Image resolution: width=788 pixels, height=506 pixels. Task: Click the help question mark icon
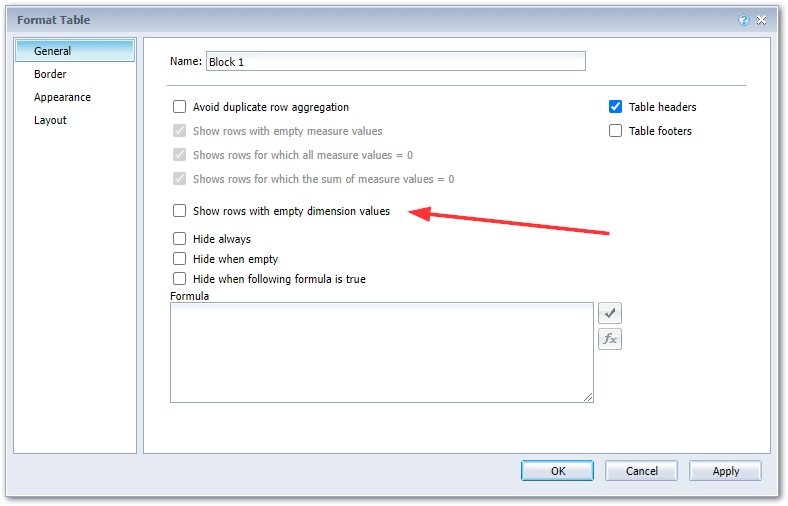[x=743, y=19]
